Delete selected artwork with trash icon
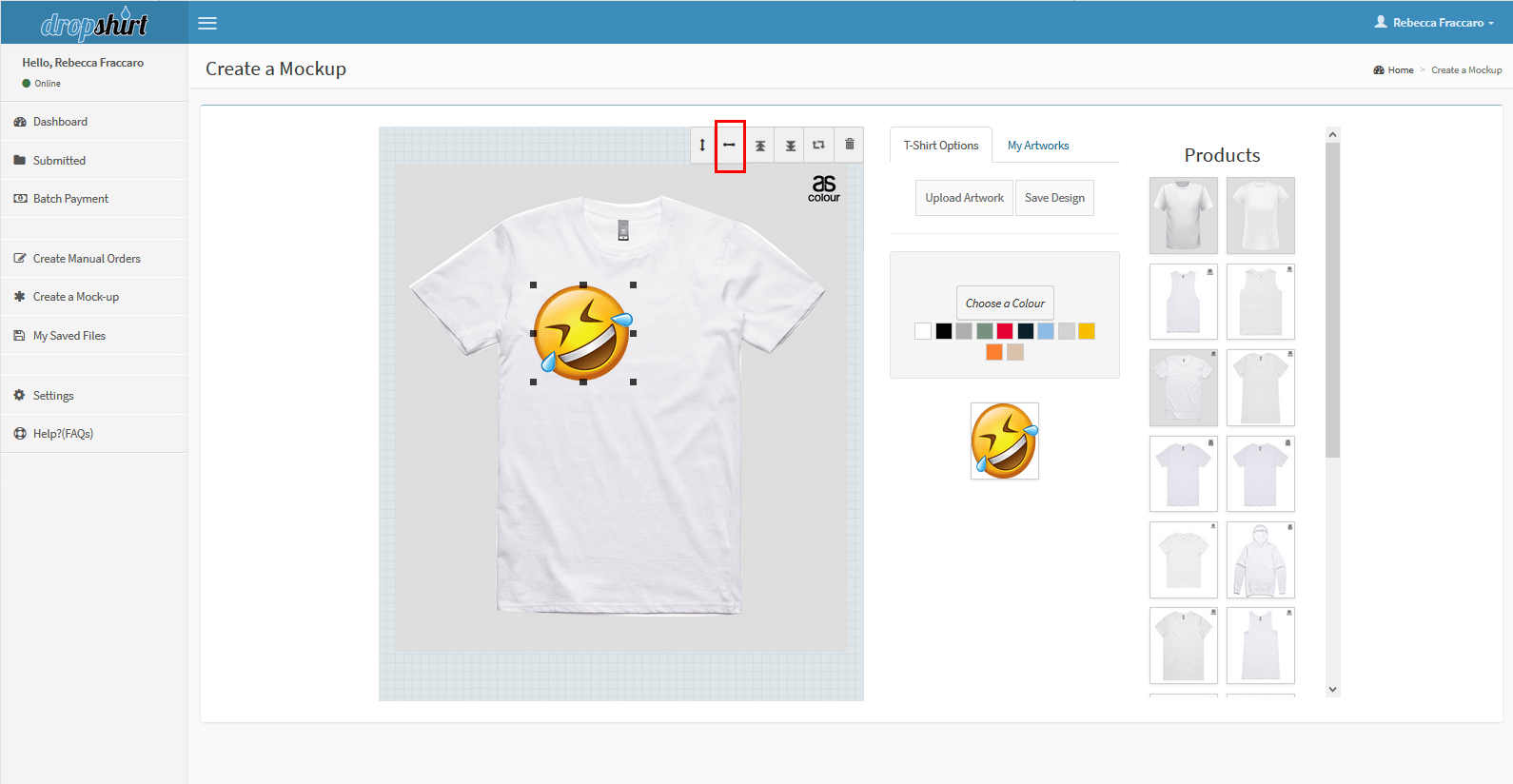 (850, 145)
